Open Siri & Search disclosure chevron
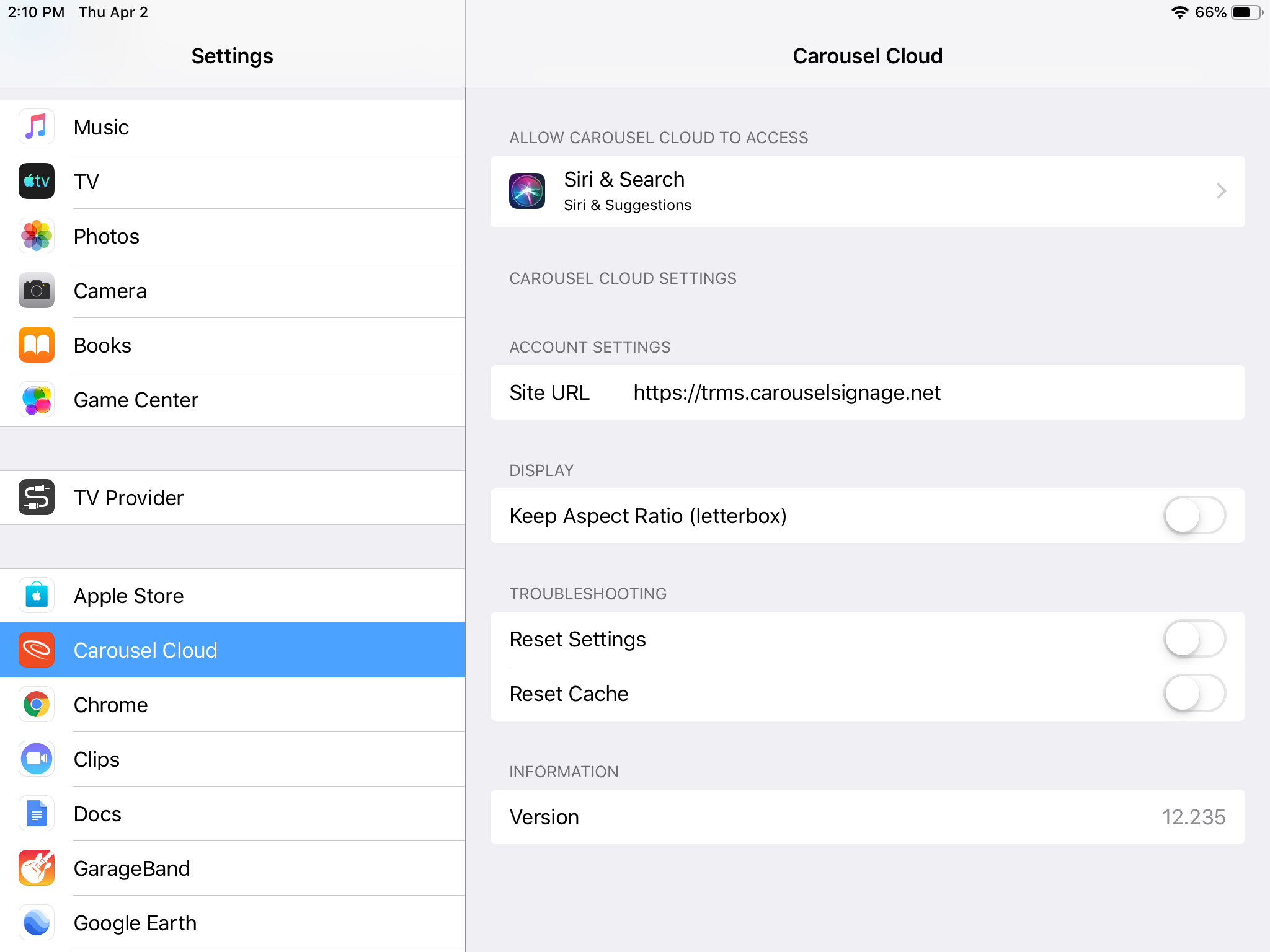1270x952 pixels. click(x=1221, y=191)
